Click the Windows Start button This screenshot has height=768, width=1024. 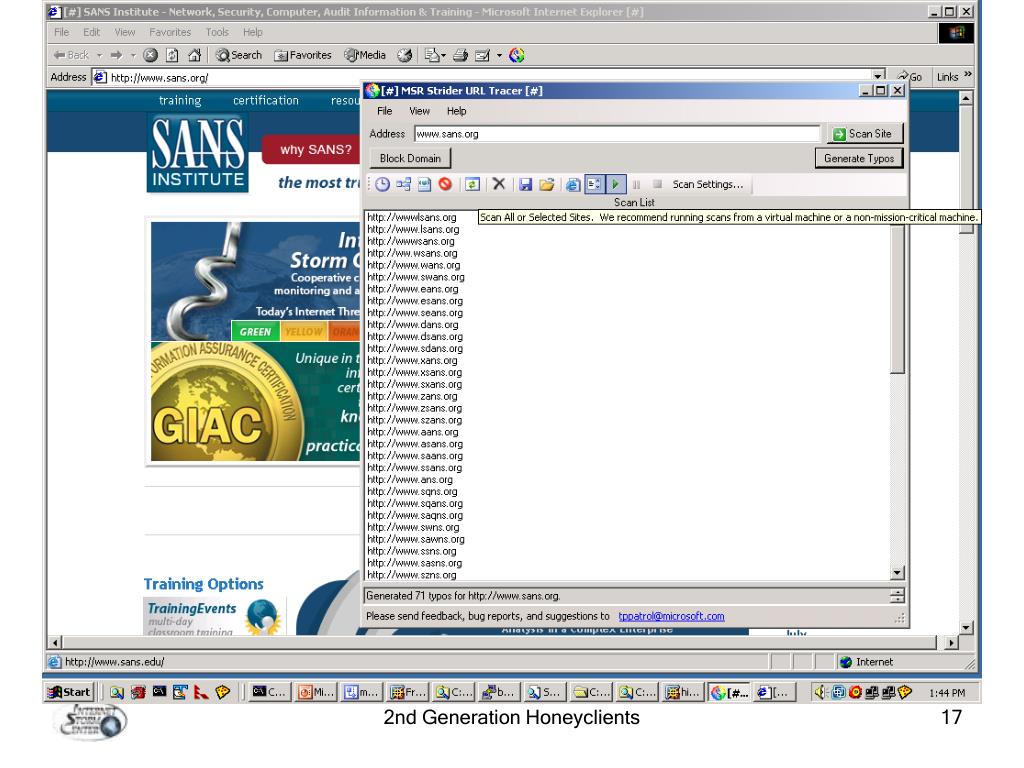click(70, 692)
